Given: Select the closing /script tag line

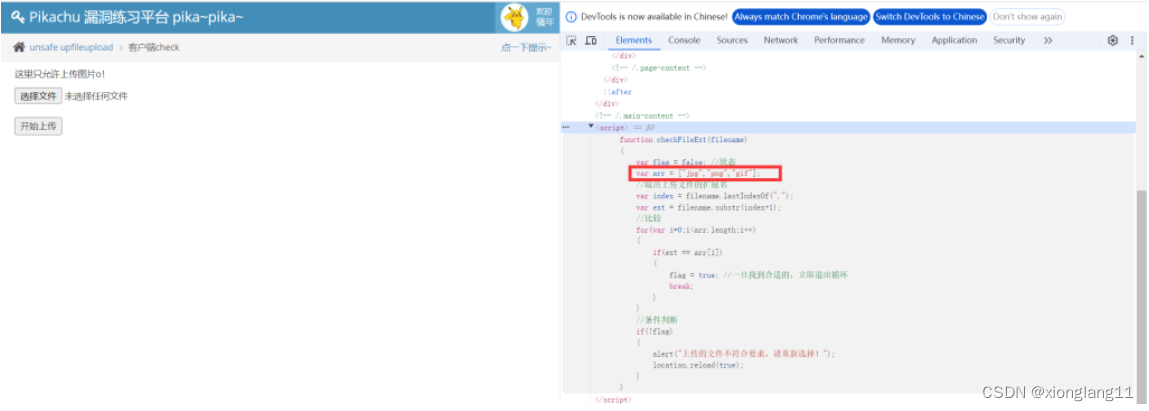Looking at the screenshot, I should (x=613, y=399).
